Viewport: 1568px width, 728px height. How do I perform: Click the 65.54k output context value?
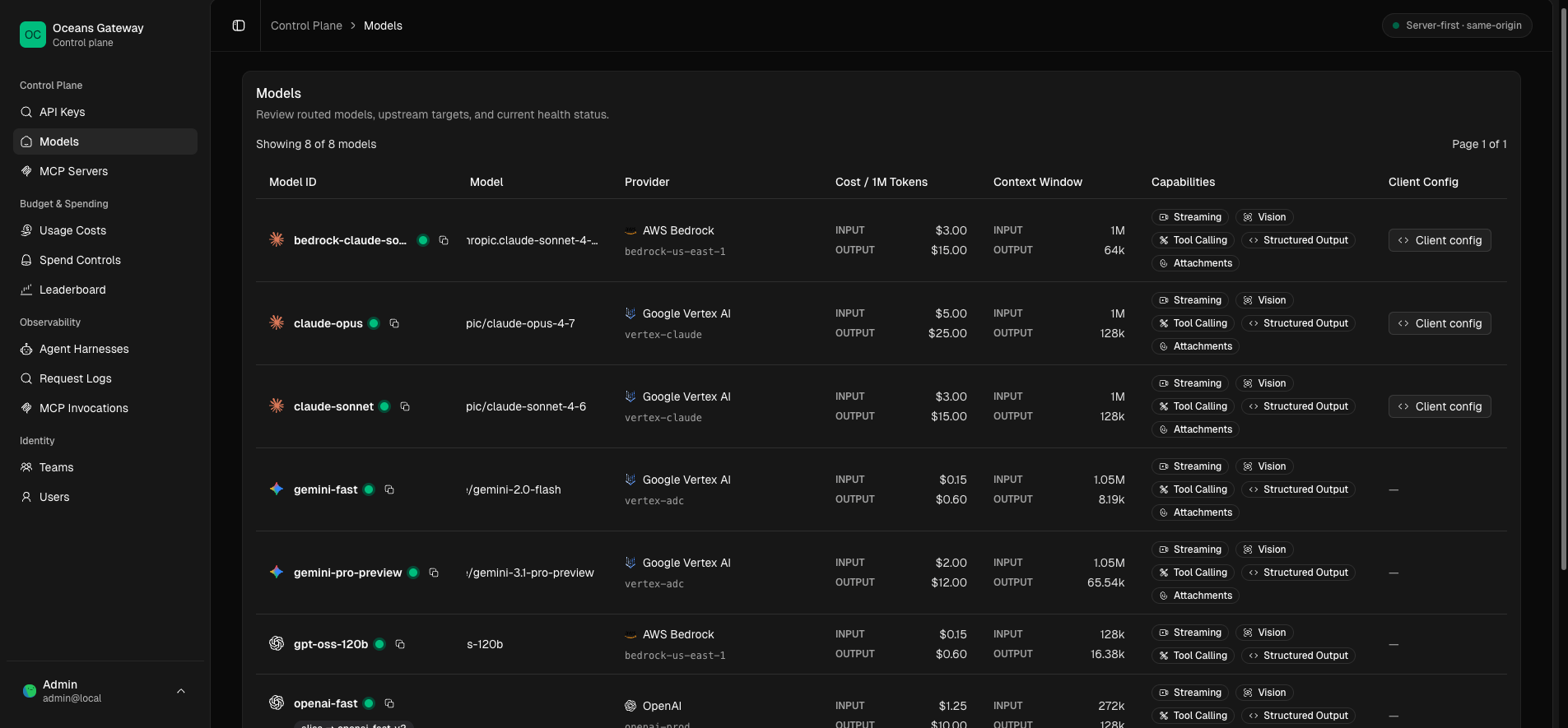[1106, 582]
